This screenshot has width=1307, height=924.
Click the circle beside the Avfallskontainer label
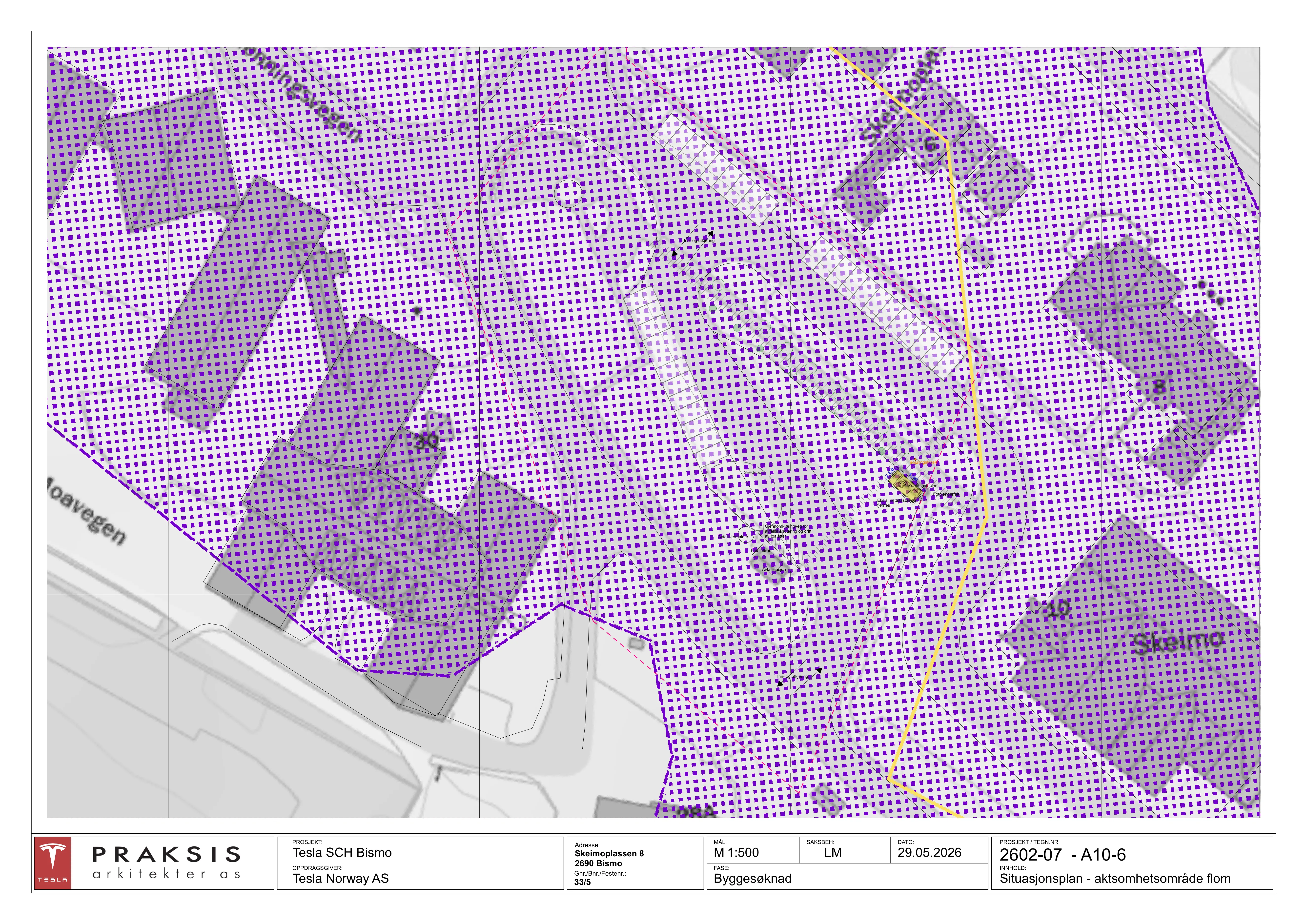[745, 535]
